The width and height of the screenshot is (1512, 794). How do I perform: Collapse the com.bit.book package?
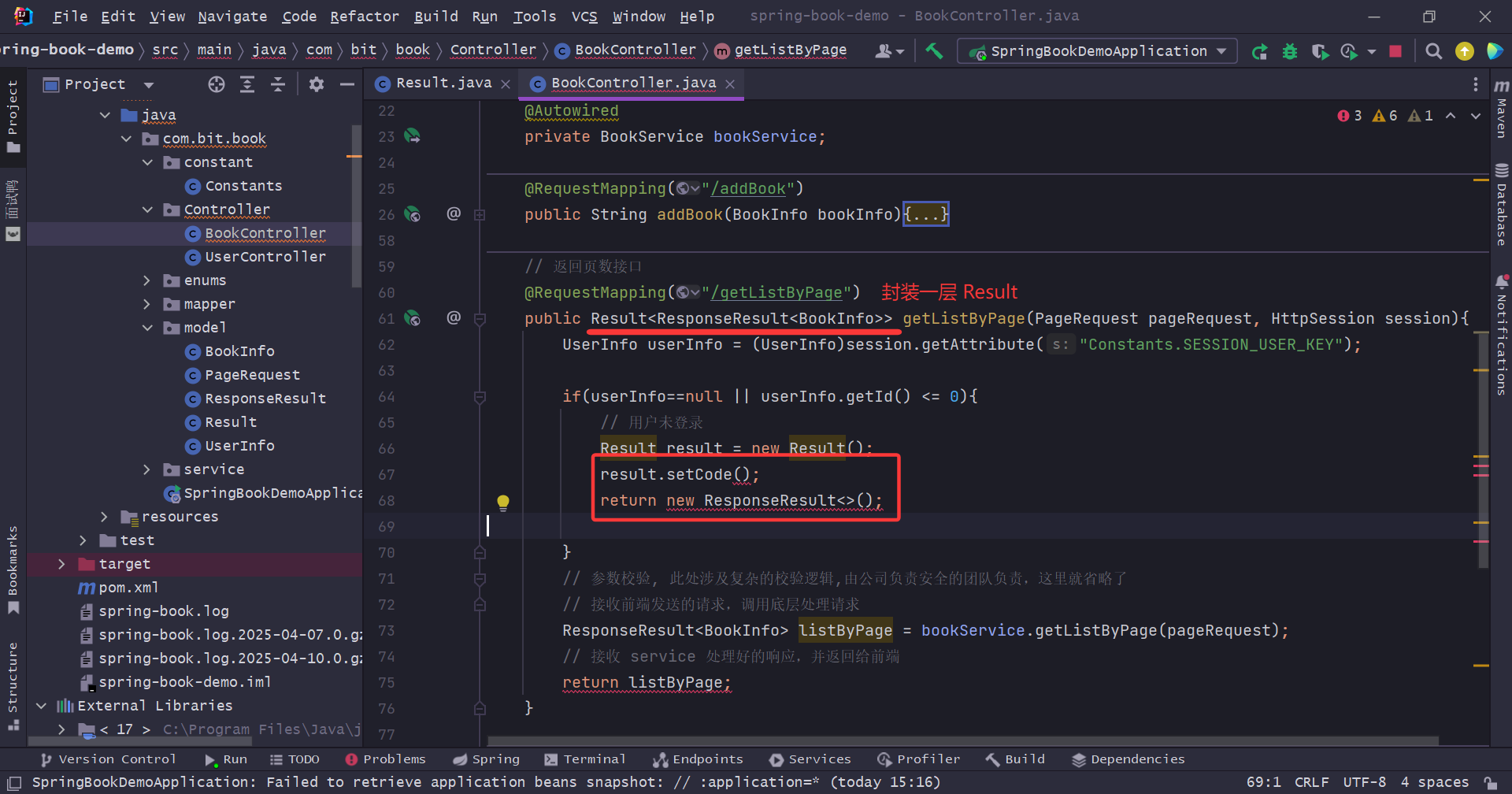tap(126, 139)
